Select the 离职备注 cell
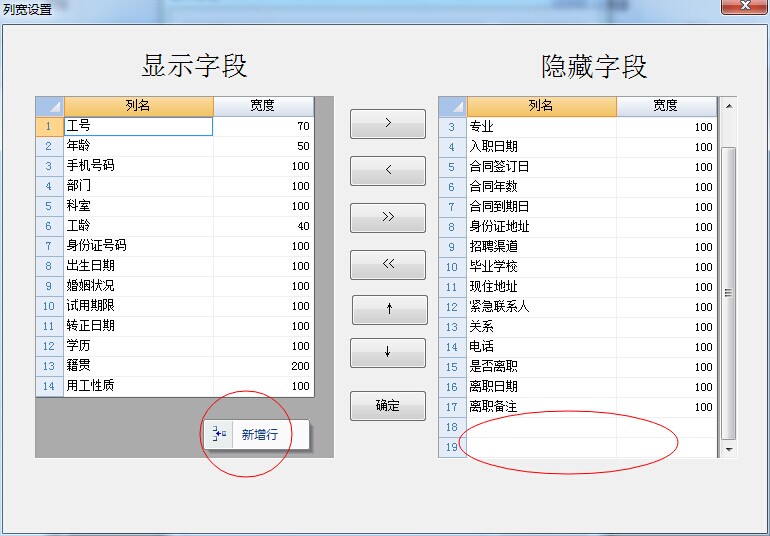The width and height of the screenshot is (770, 536). point(542,407)
